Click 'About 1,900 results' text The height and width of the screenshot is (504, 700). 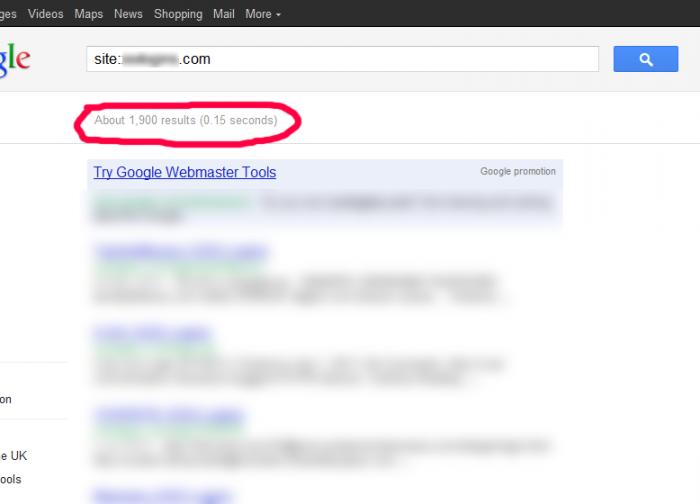[x=145, y=120]
